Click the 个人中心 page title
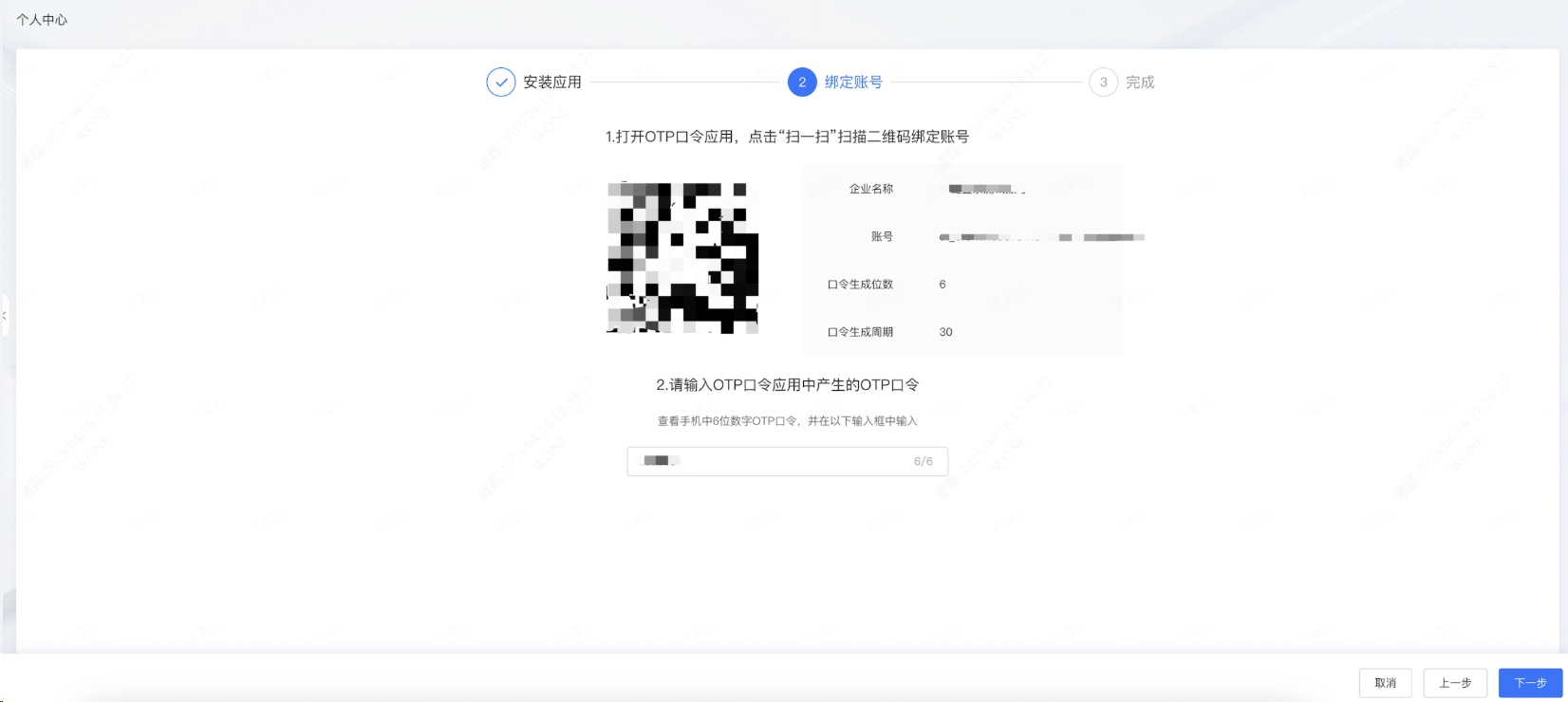Screen dimensions: 1568x702 point(42,20)
